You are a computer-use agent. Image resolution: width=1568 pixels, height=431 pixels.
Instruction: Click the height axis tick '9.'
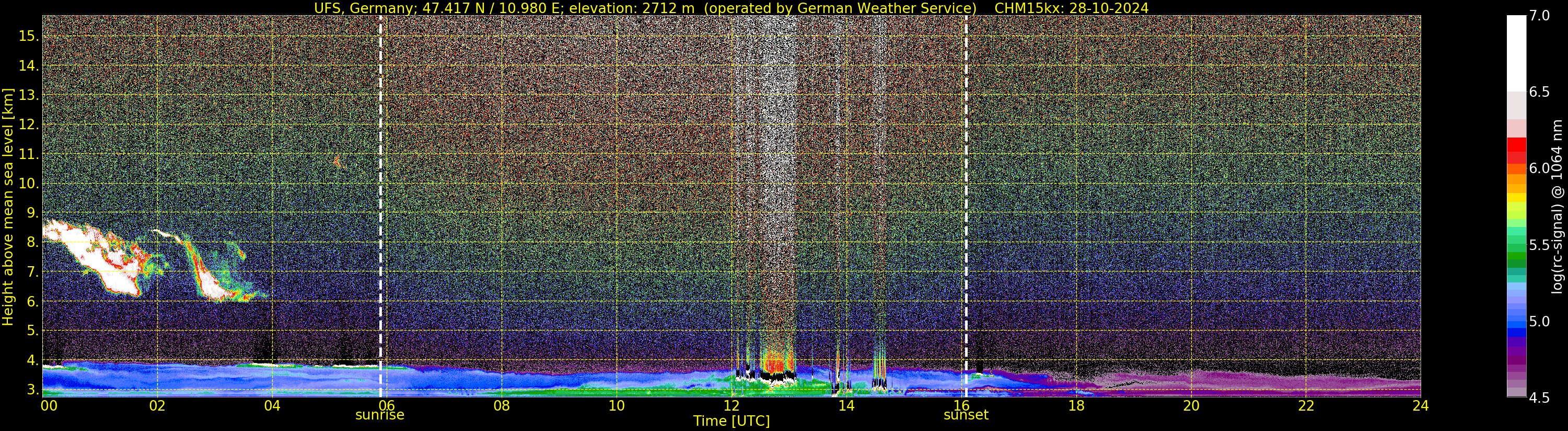[32, 213]
